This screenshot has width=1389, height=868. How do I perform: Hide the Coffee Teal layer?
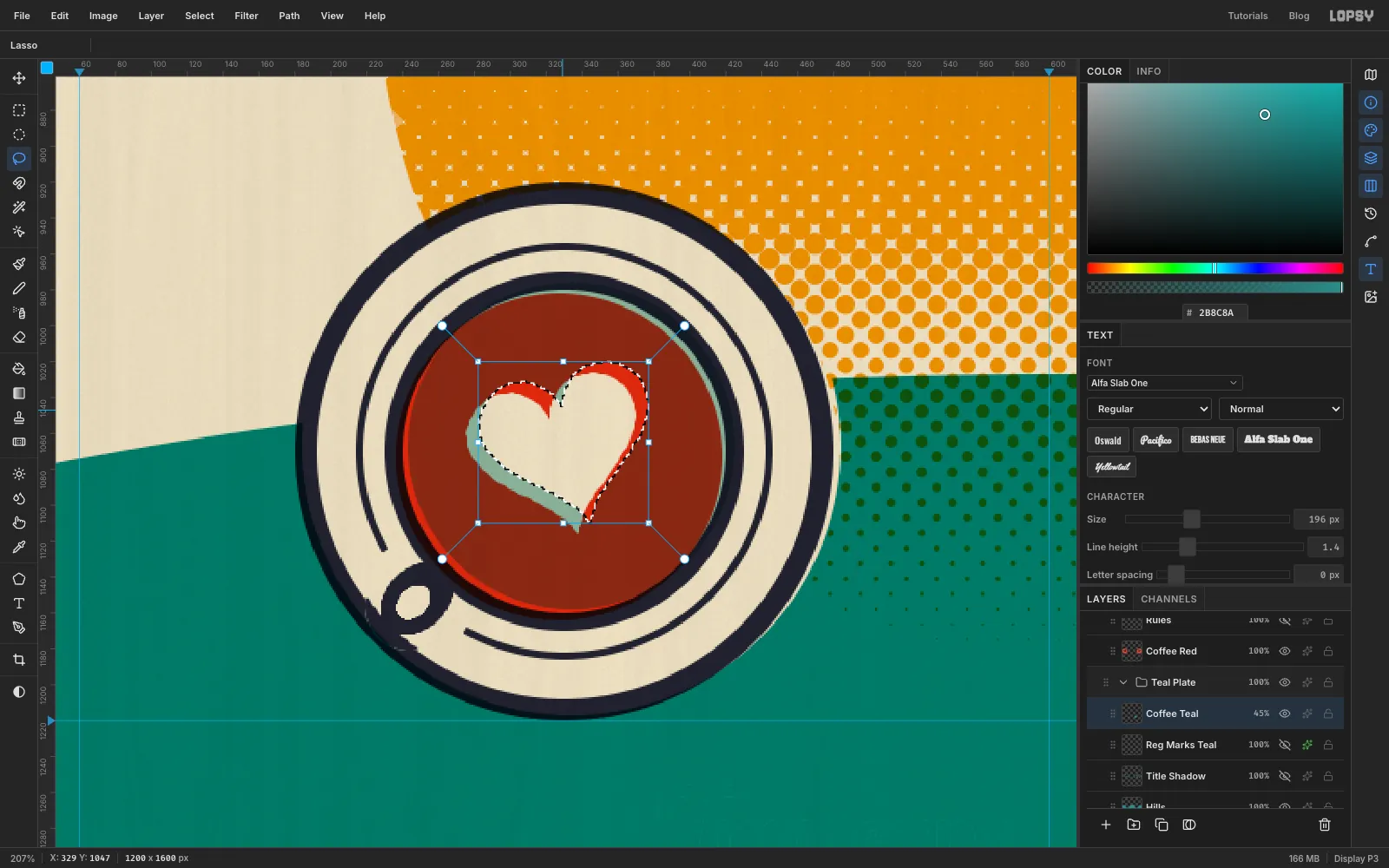[1285, 713]
